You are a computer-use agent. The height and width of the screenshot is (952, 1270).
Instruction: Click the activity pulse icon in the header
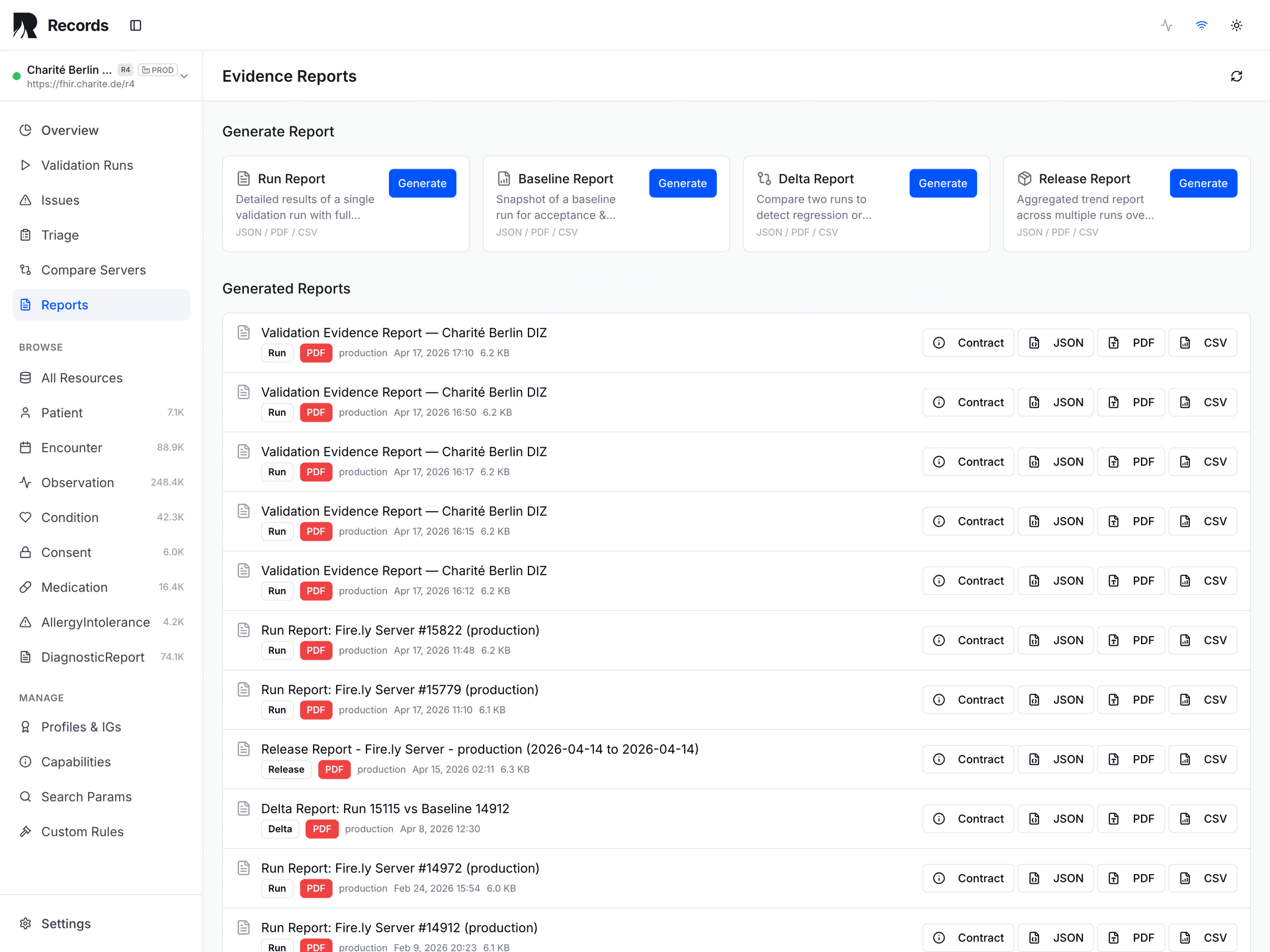pyautogui.click(x=1166, y=25)
